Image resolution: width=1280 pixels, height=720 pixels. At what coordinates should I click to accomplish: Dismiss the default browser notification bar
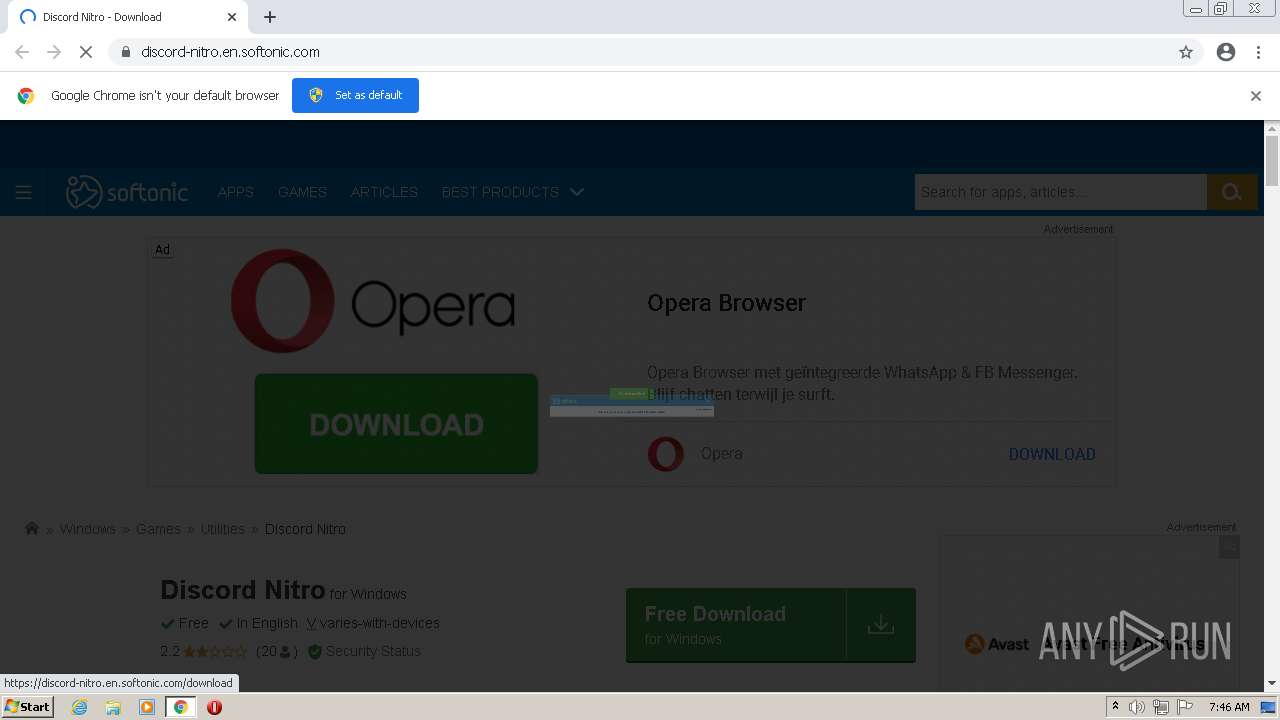(x=1256, y=96)
